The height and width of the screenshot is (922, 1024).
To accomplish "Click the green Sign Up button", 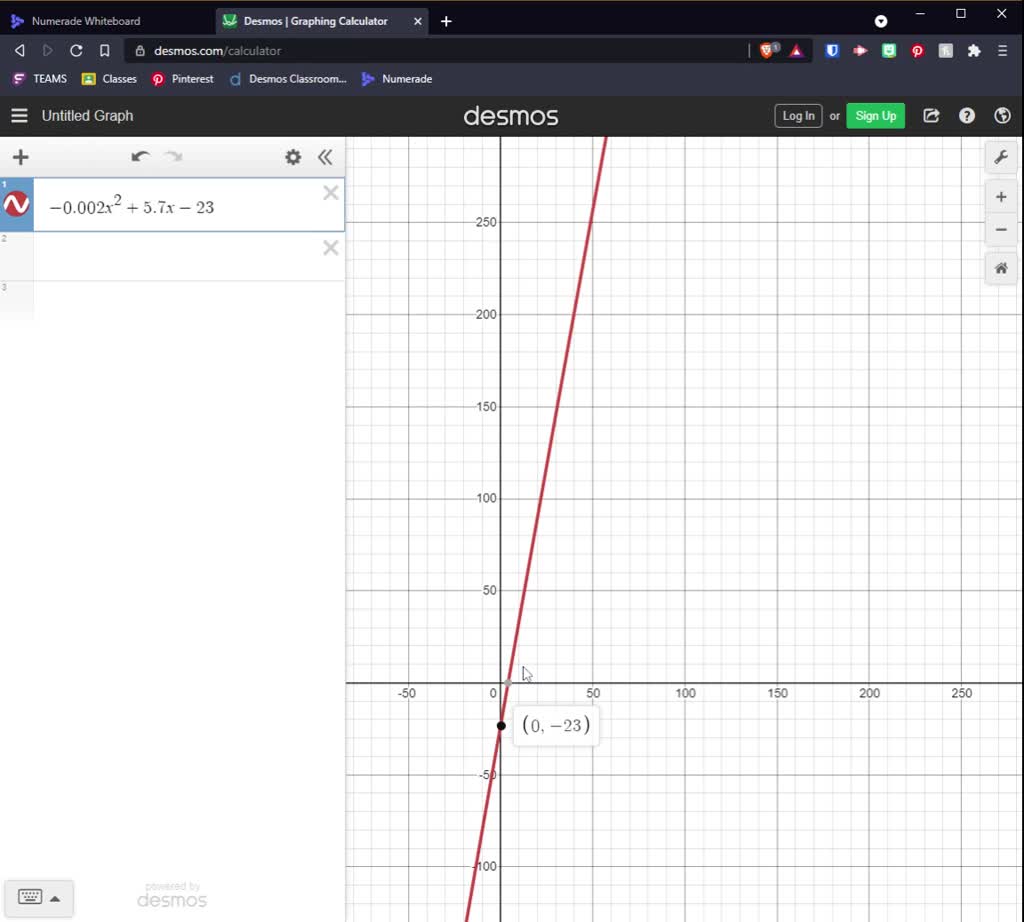I will pos(875,115).
